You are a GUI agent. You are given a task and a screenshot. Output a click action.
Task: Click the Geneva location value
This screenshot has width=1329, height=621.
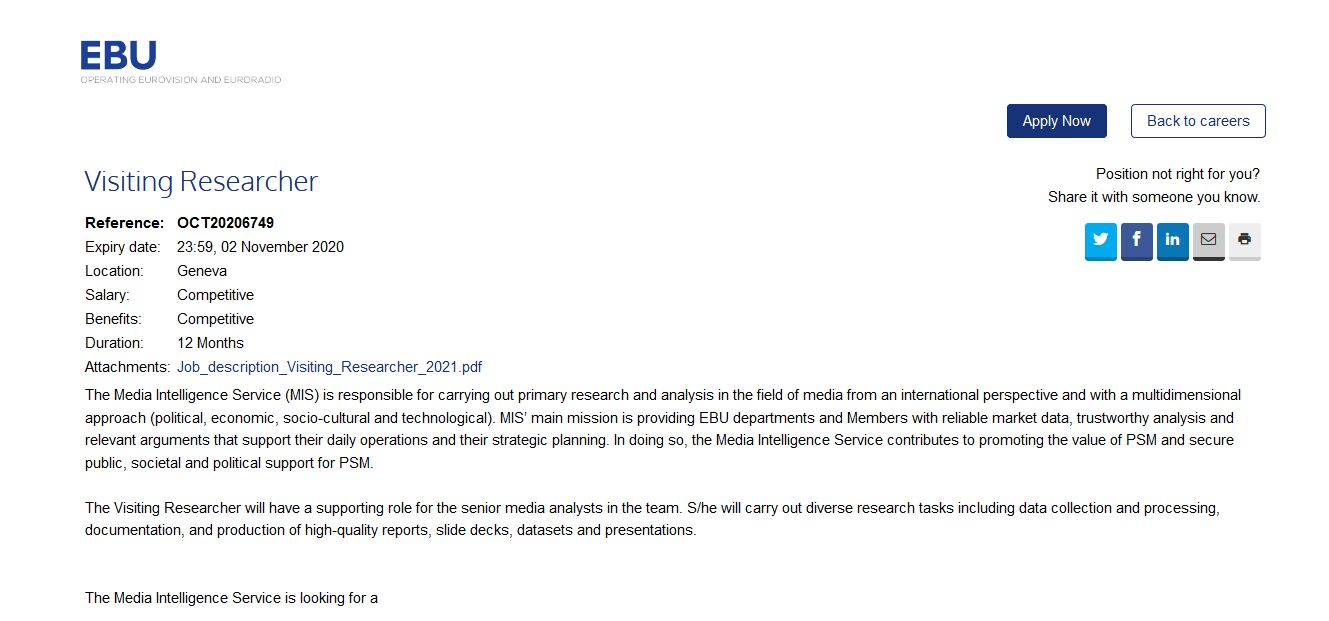[202, 271]
